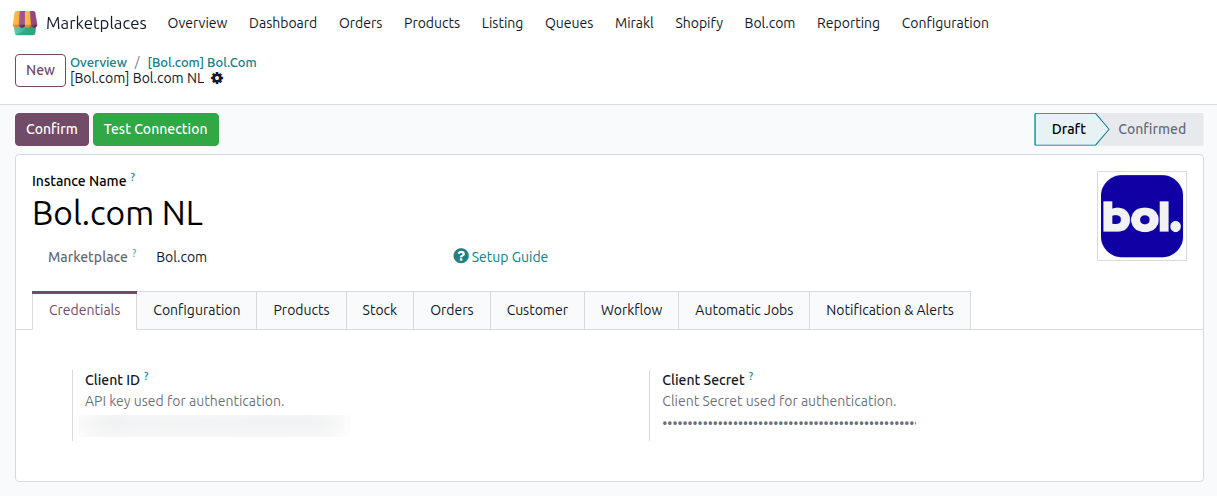The height and width of the screenshot is (496, 1217).
Task: Switch to the Products tab
Action: tap(301, 310)
